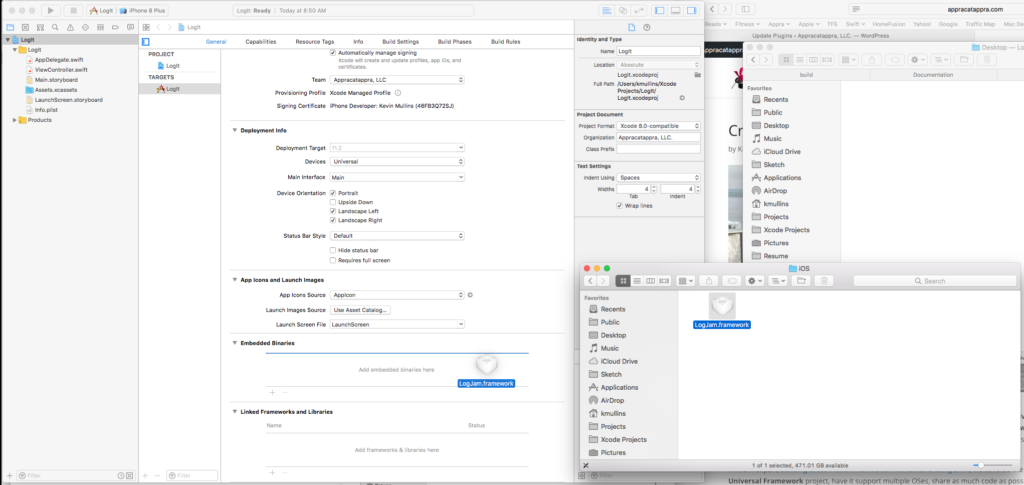1024x485 pixels.
Task: Click New Folder icon in iOS Finder toolbar
Action: (x=801, y=281)
